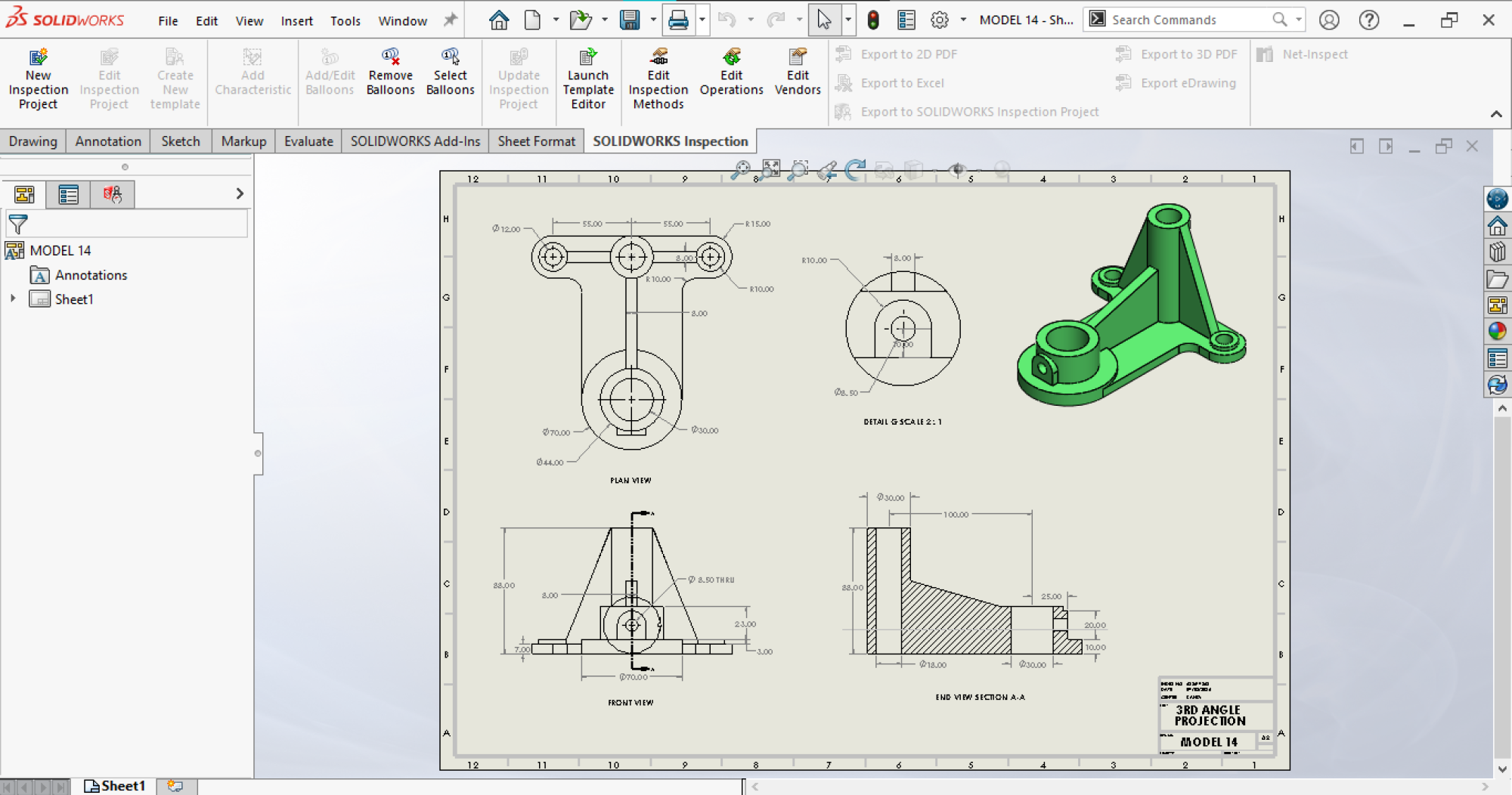The width and height of the screenshot is (1512, 795).
Task: Switch to the Sheet Format tab
Action: (x=535, y=141)
